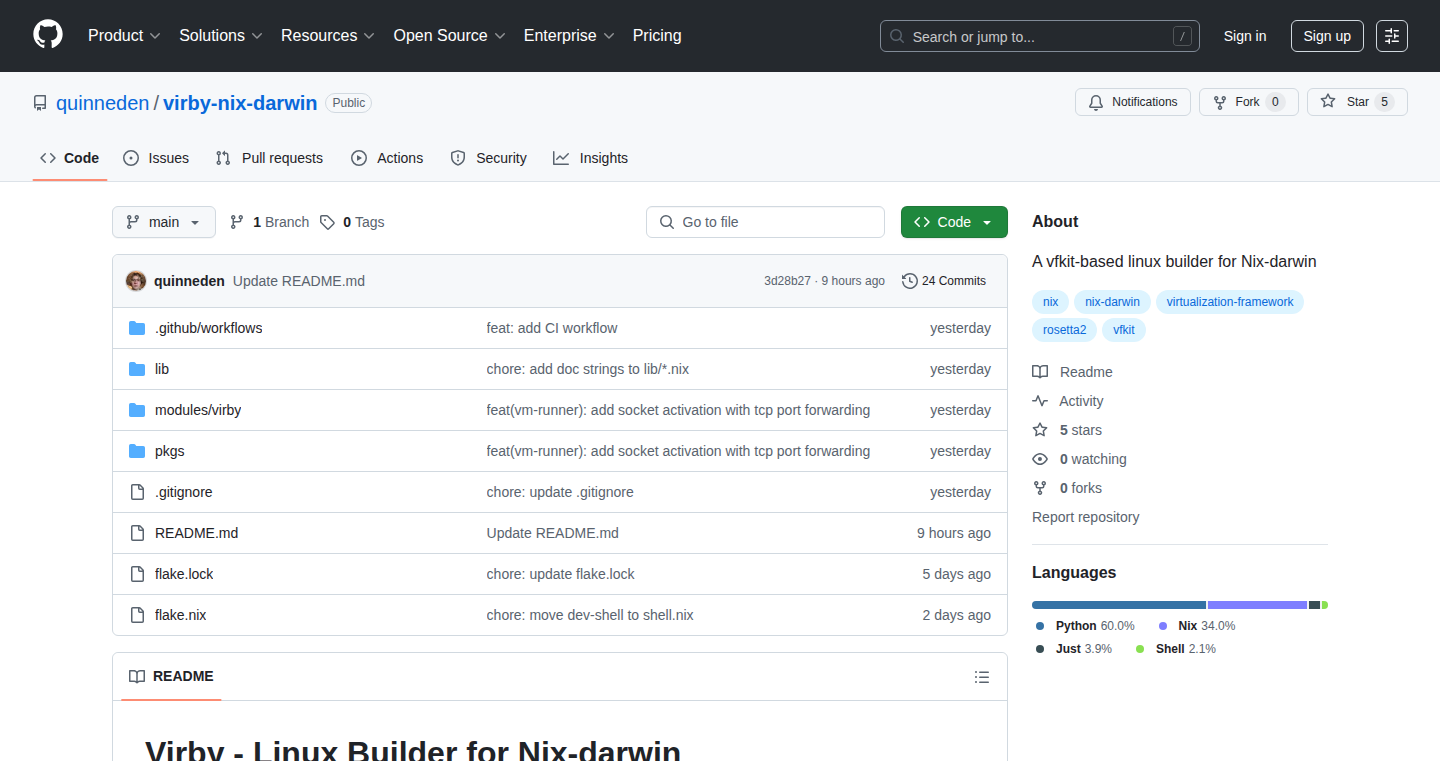This screenshot has height=761, width=1440.
Task: Switch to the Issues tab
Action: [156, 158]
